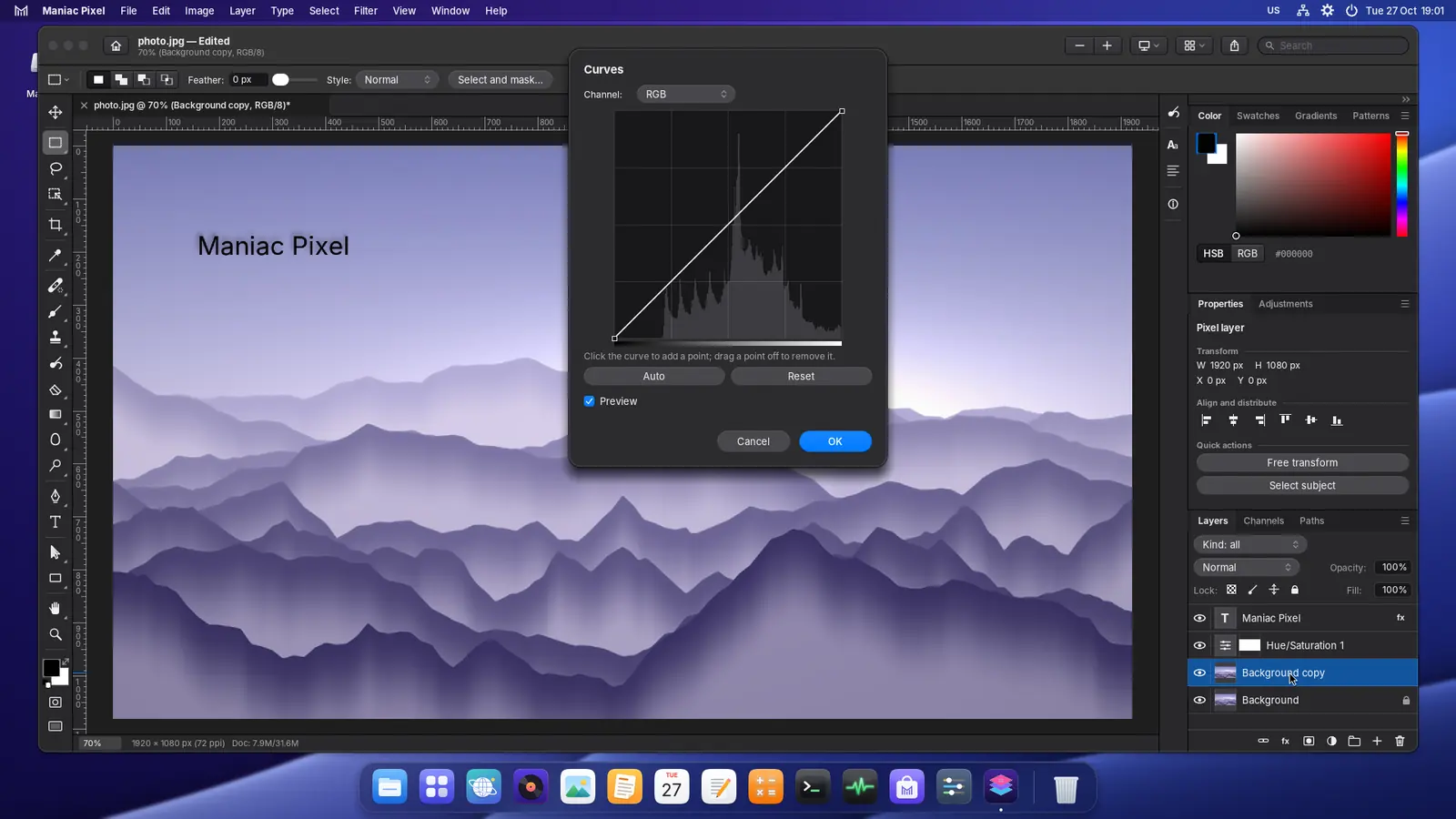
Task: Toggle visibility of Background copy layer
Action: click(x=1199, y=672)
